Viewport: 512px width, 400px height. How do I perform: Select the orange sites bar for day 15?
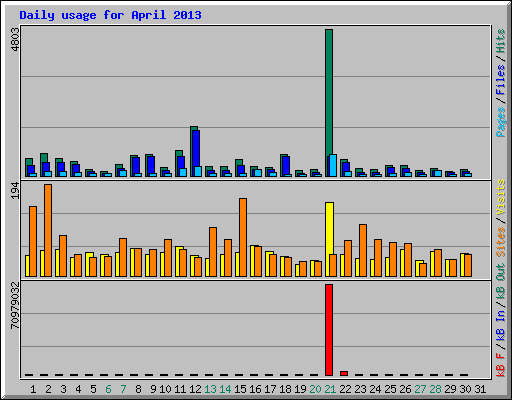click(243, 237)
